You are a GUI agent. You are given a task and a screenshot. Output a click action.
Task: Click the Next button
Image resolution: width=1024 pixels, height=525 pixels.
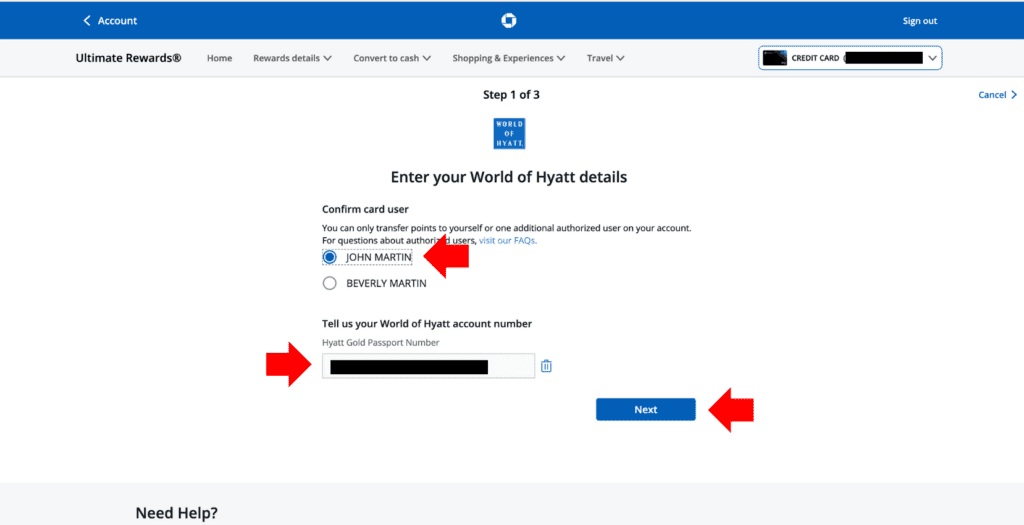(646, 409)
